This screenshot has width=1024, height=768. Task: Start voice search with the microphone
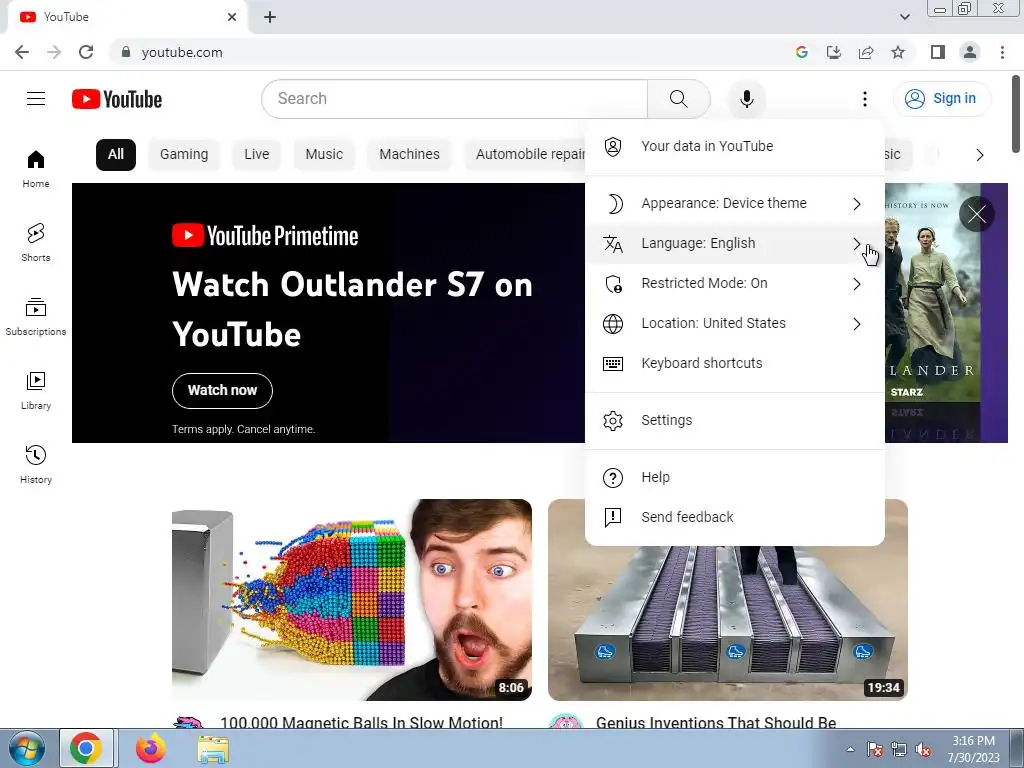[x=746, y=99]
